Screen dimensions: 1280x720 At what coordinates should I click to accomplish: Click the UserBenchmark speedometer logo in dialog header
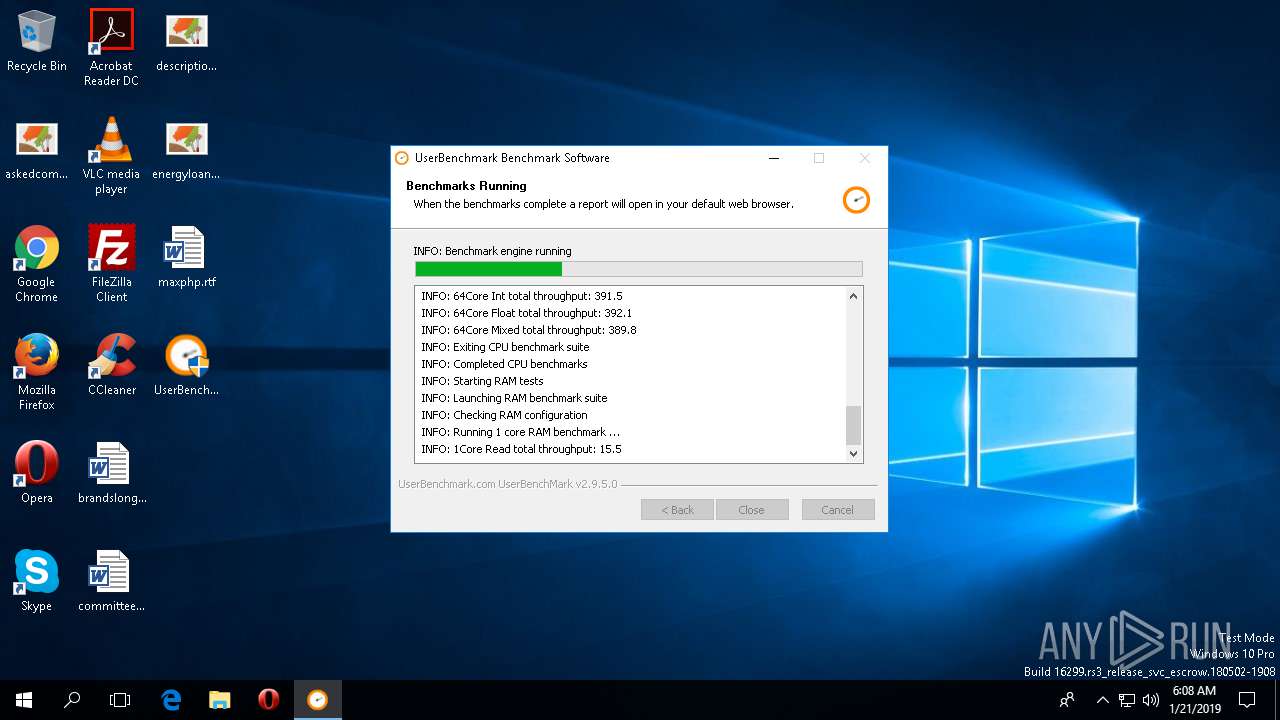(856, 199)
